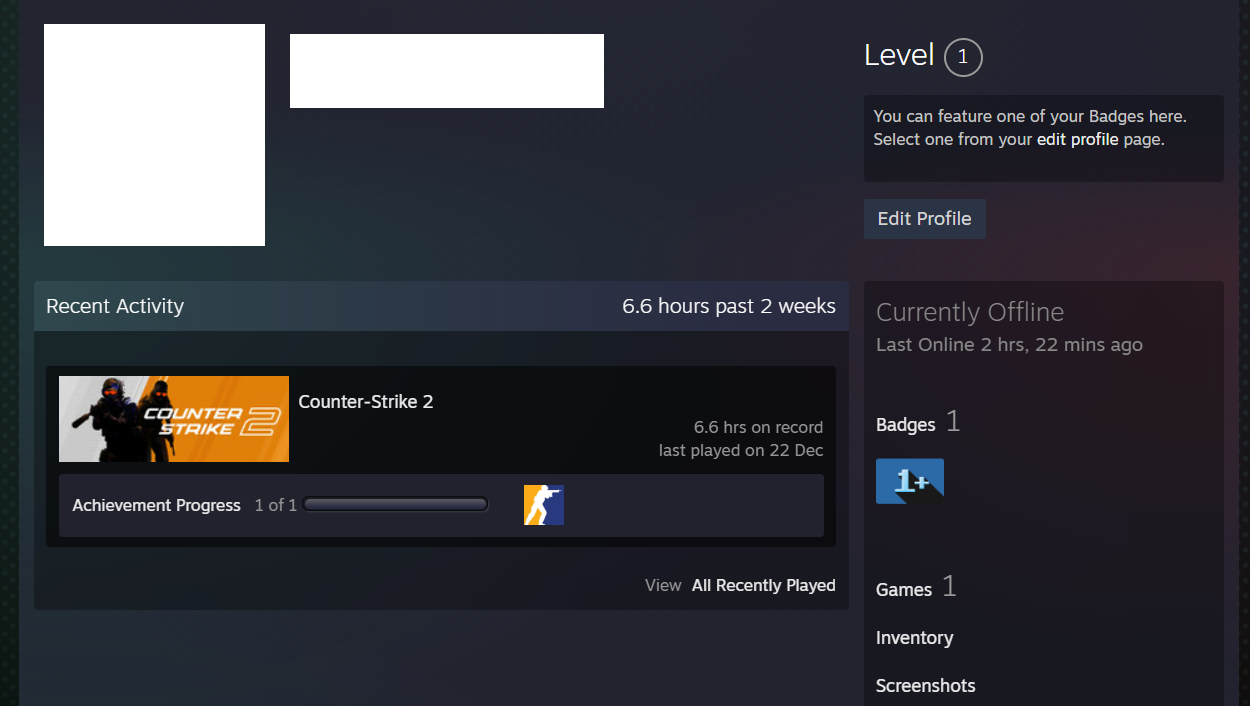
Task: Click the Recent Activity header
Action: [x=115, y=306]
